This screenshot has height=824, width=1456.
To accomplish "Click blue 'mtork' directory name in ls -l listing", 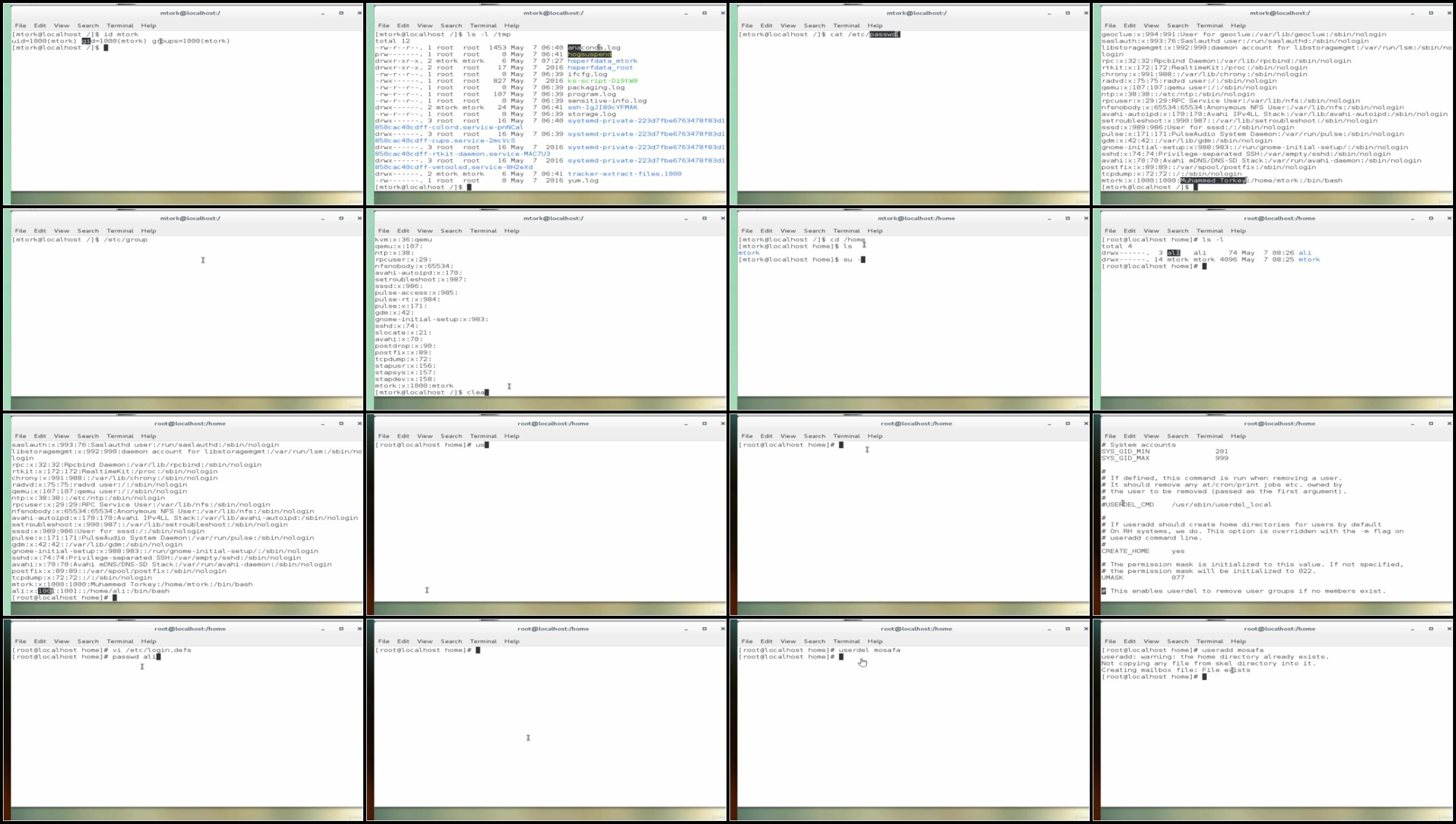I will coord(1309,259).
